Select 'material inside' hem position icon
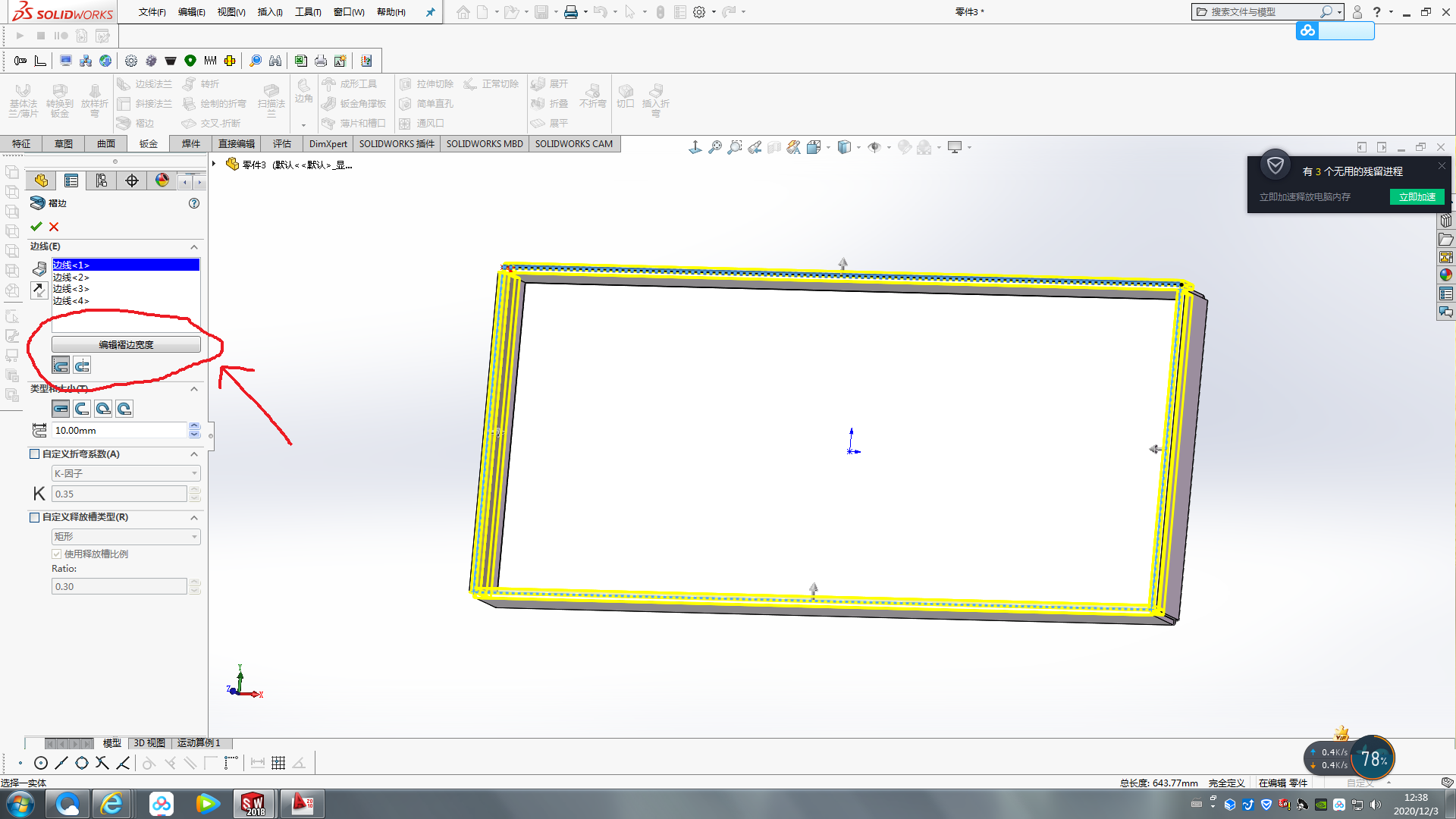Image resolution: width=1456 pixels, height=819 pixels. tap(61, 366)
